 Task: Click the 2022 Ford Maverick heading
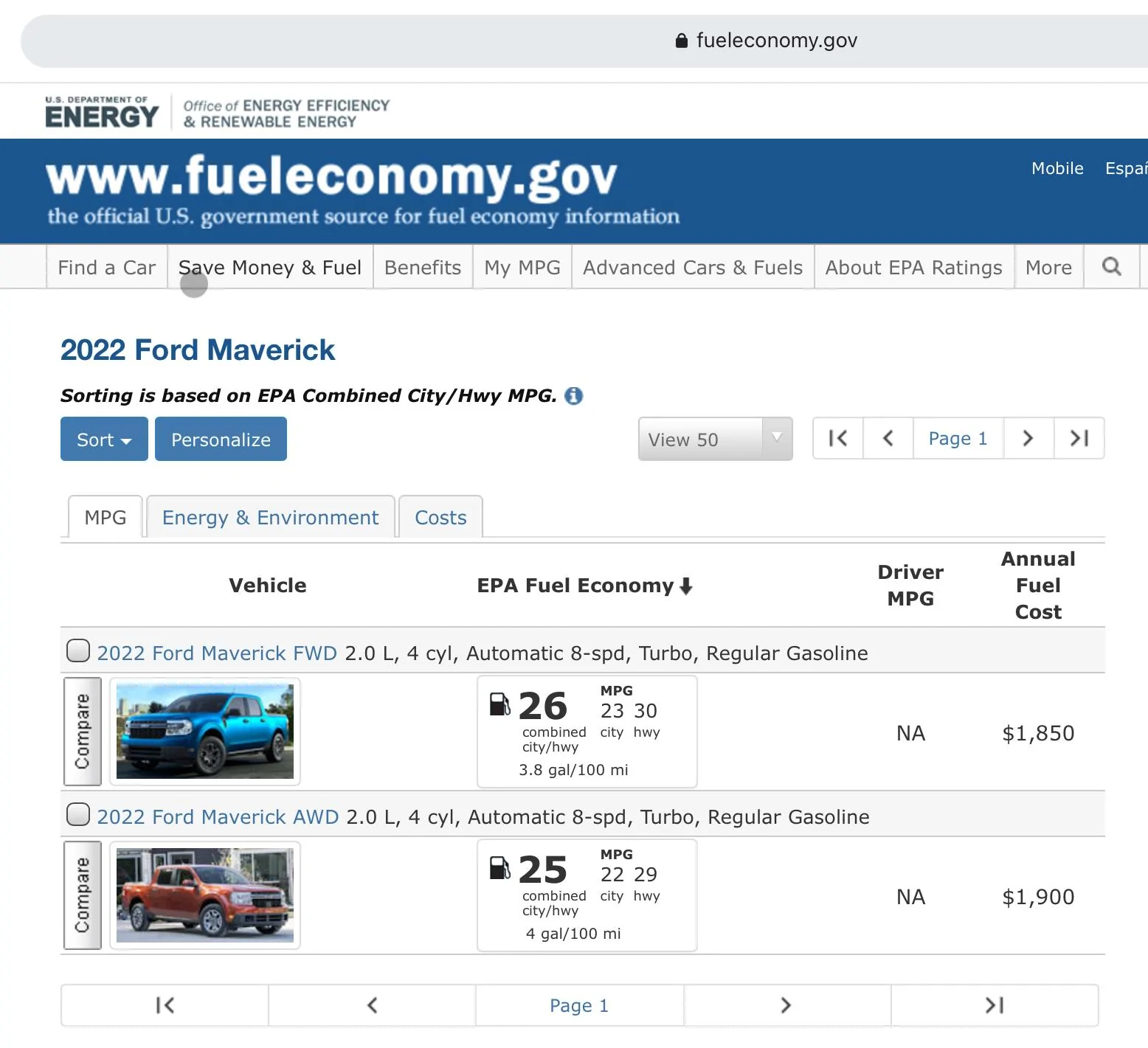pyautogui.click(x=198, y=350)
